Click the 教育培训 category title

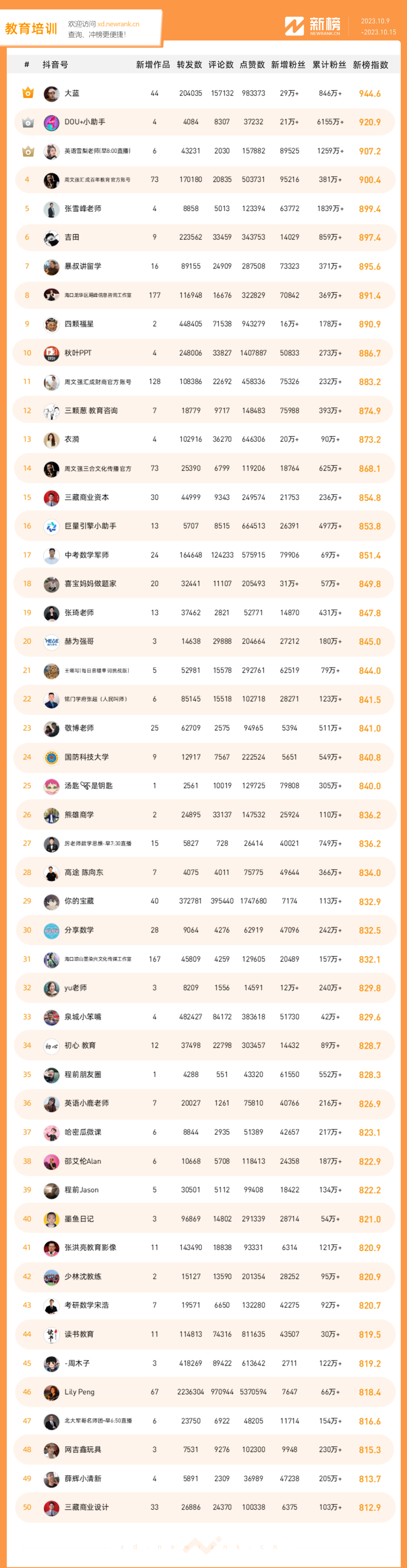click(31, 29)
